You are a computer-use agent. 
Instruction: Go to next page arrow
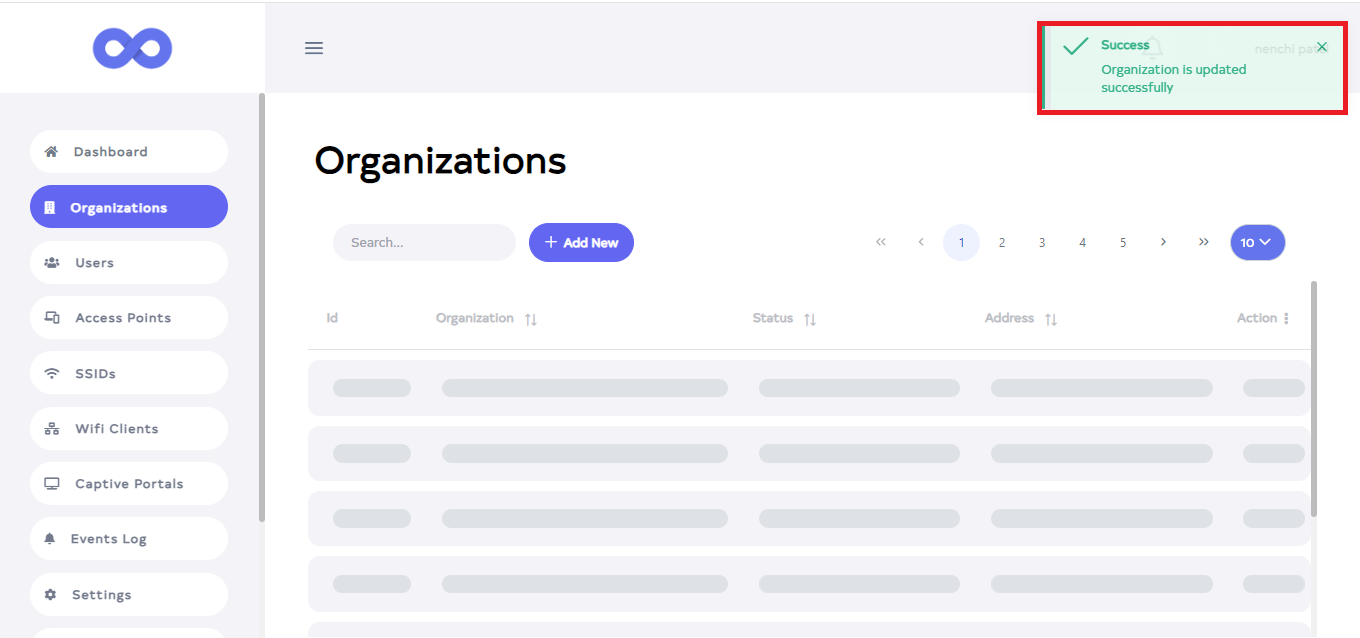(x=1163, y=242)
